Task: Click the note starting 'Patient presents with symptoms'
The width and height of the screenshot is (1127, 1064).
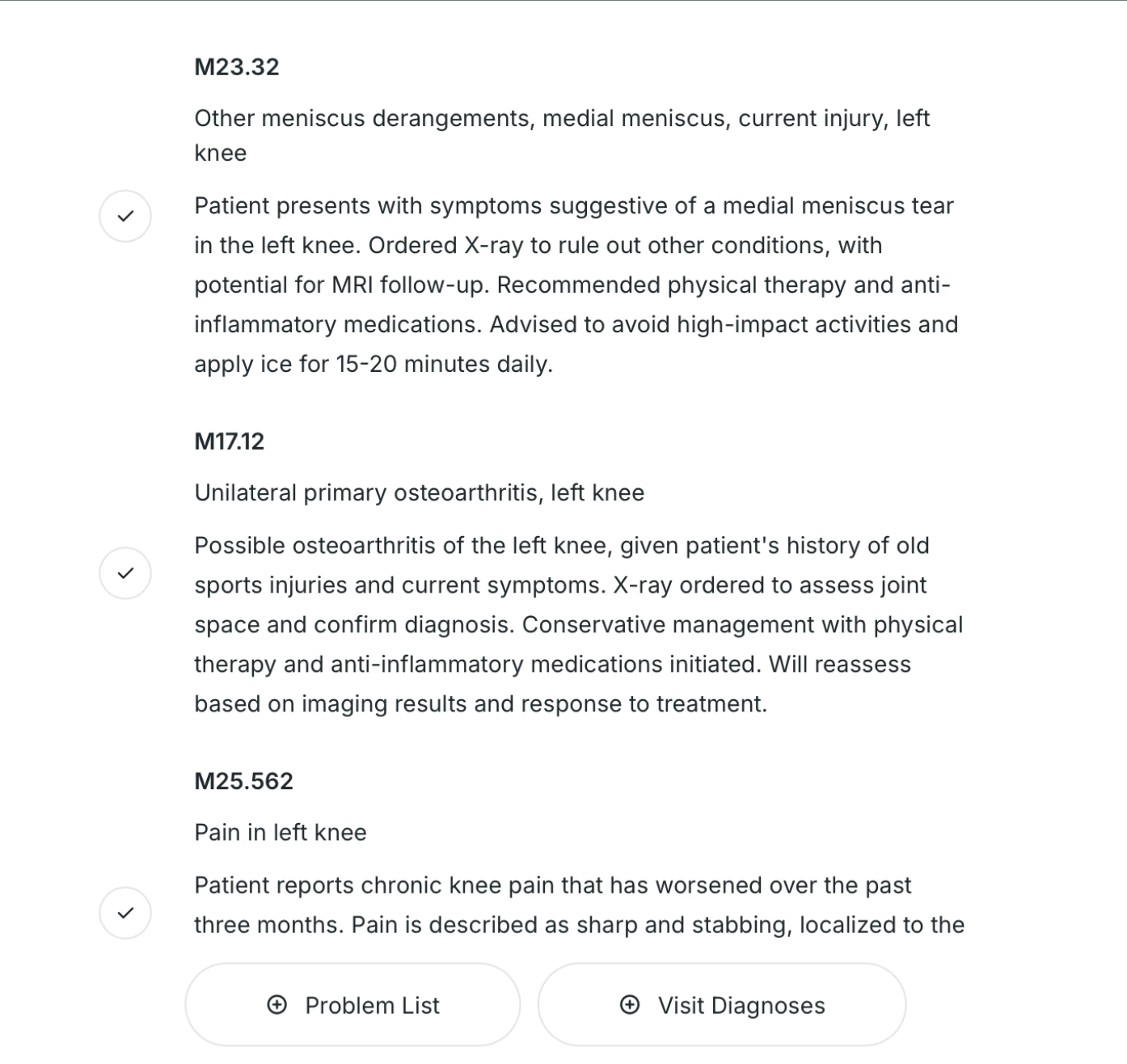Action: [x=576, y=285]
